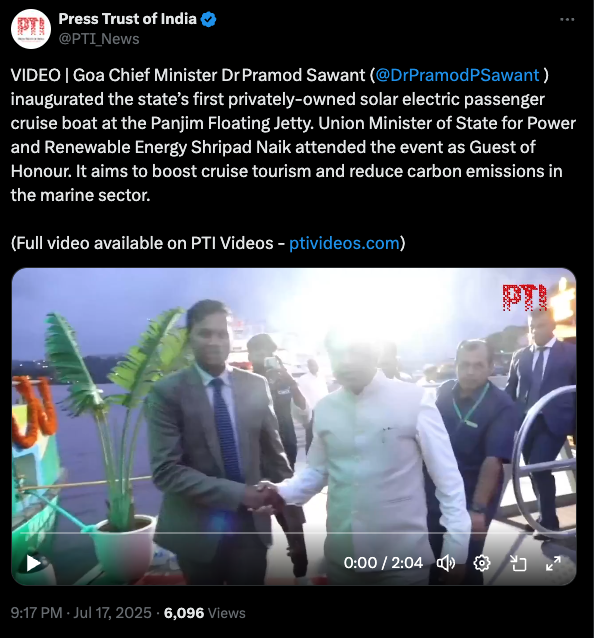The height and width of the screenshot is (638, 594).
Task: Open the @DrPramodPSawant mention
Action: pyautogui.click(x=458, y=75)
